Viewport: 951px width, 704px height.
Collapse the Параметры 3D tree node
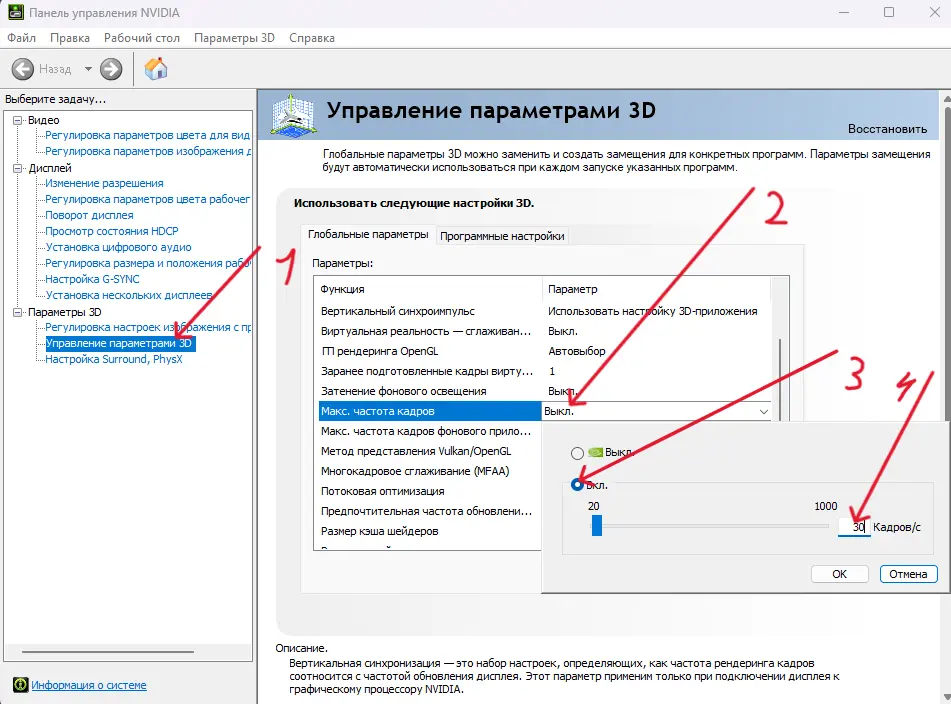point(18,312)
